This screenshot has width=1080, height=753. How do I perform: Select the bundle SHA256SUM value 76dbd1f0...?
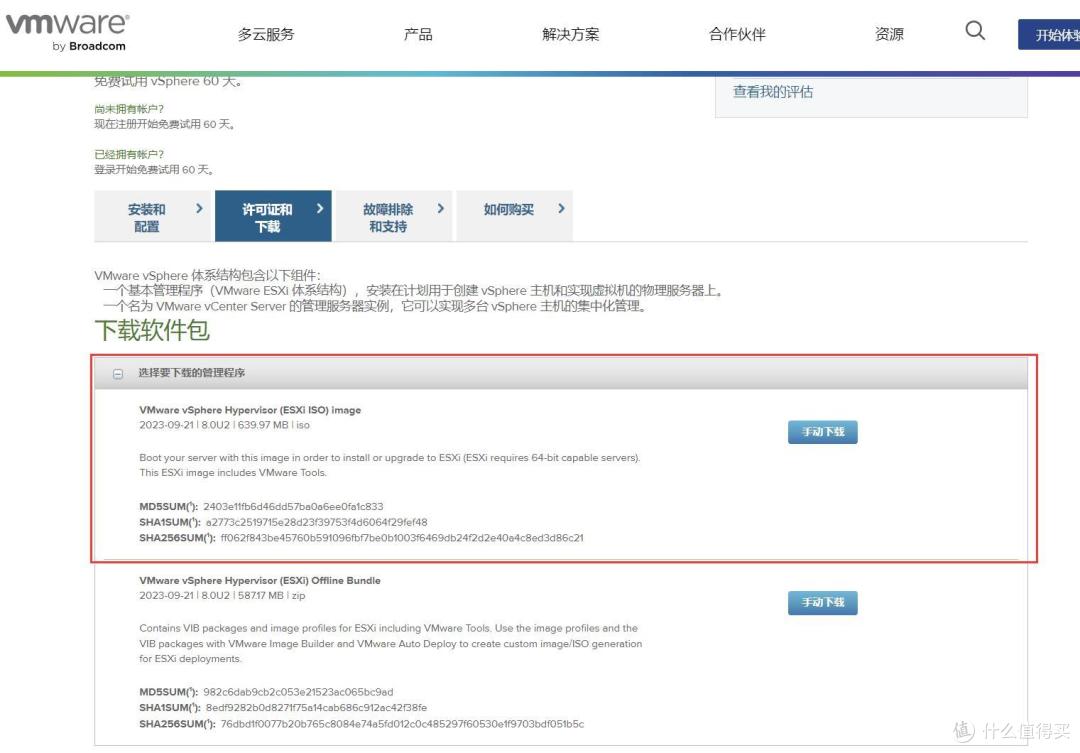click(x=402, y=724)
